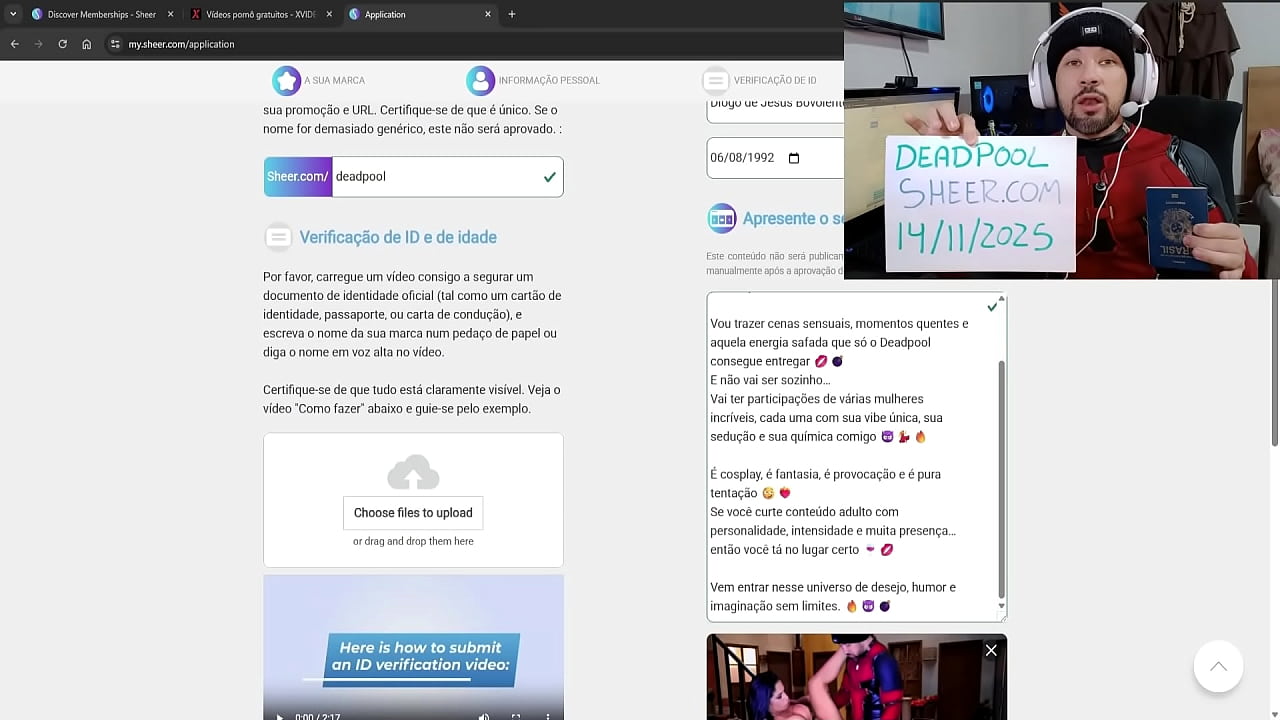1280x720 pixels.
Task: Select the "A SUA MARCA" star icon
Action: pos(287,80)
